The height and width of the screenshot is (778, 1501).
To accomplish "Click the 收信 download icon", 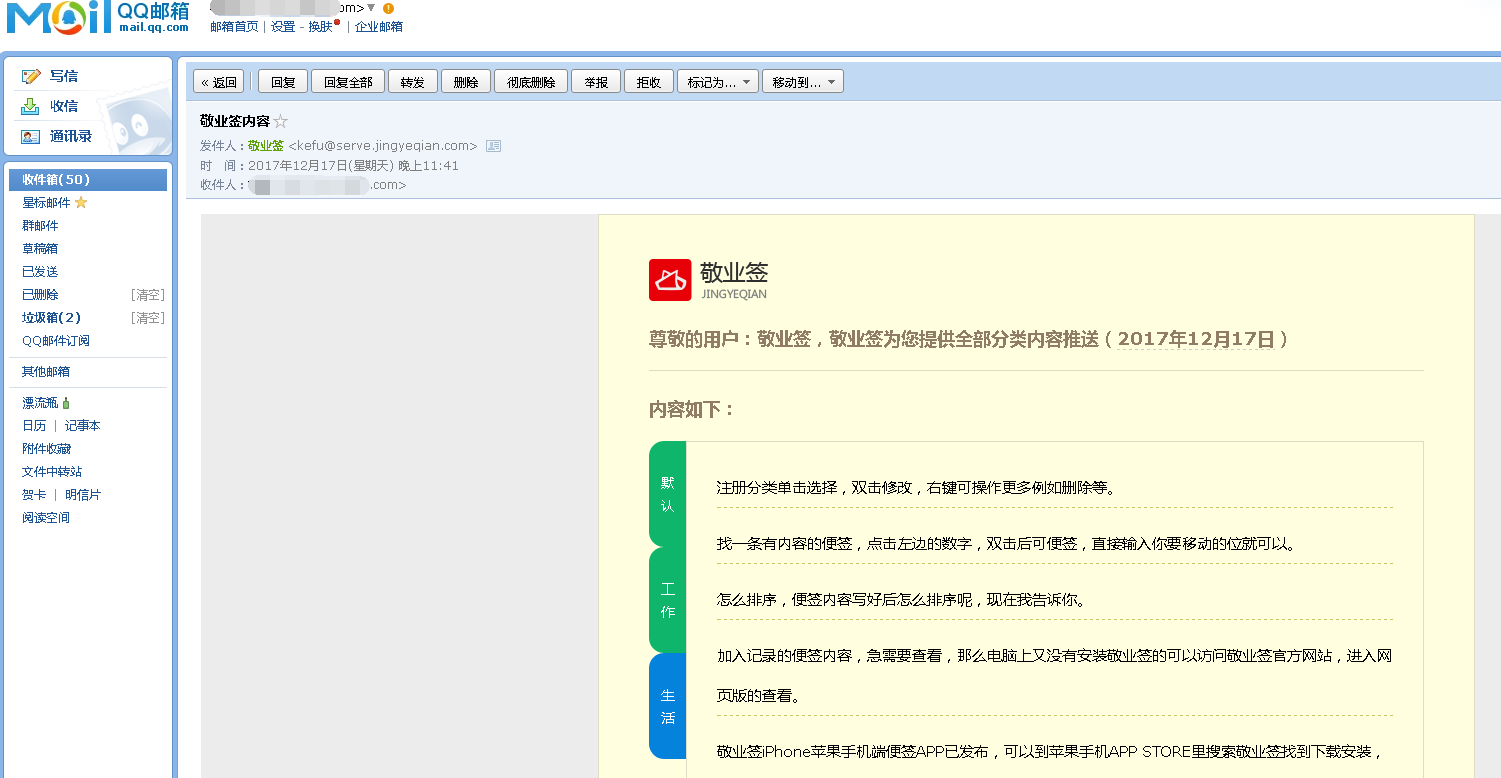I will [x=31, y=106].
